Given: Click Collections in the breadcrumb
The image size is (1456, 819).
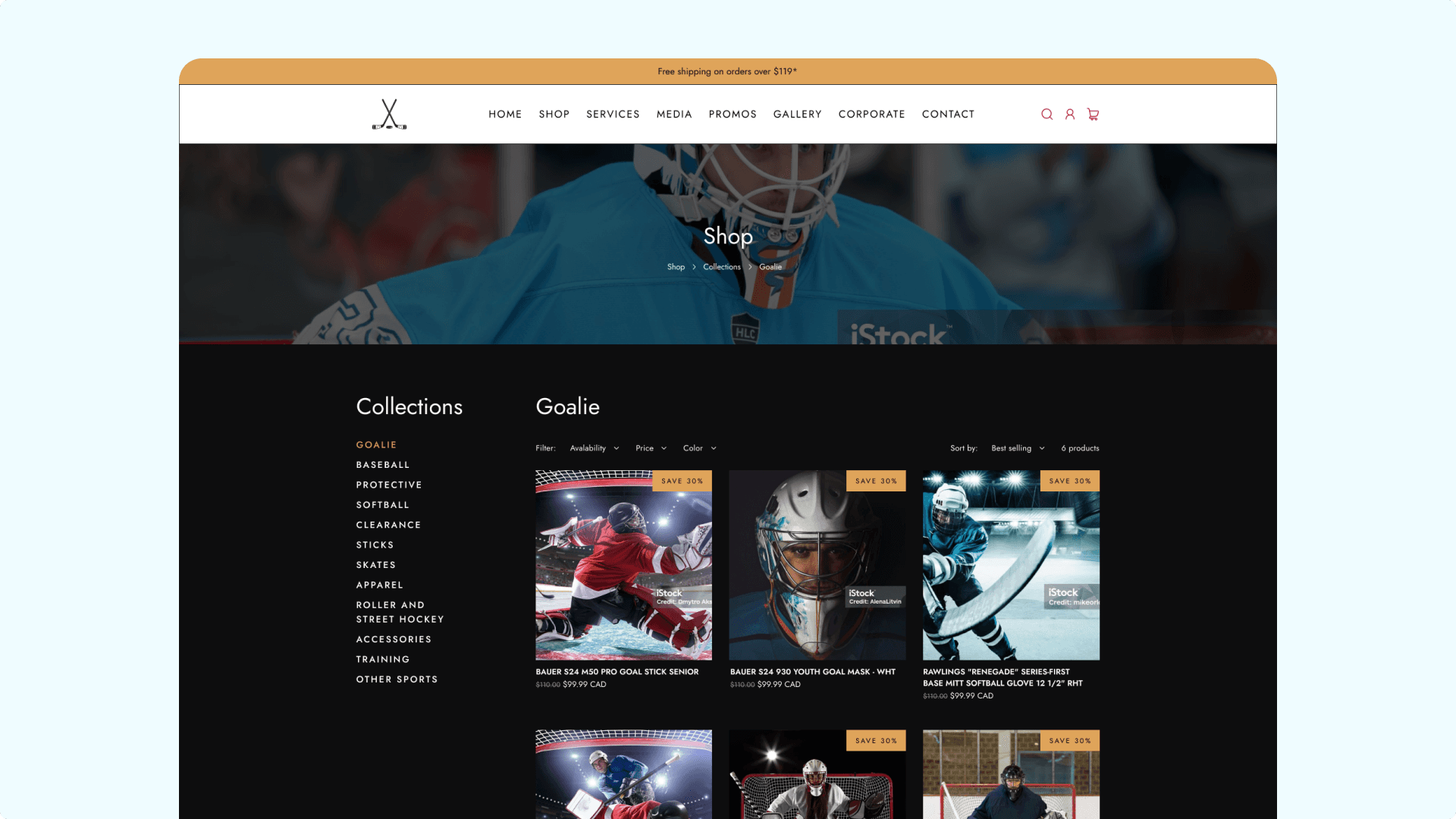Looking at the screenshot, I should 721,267.
